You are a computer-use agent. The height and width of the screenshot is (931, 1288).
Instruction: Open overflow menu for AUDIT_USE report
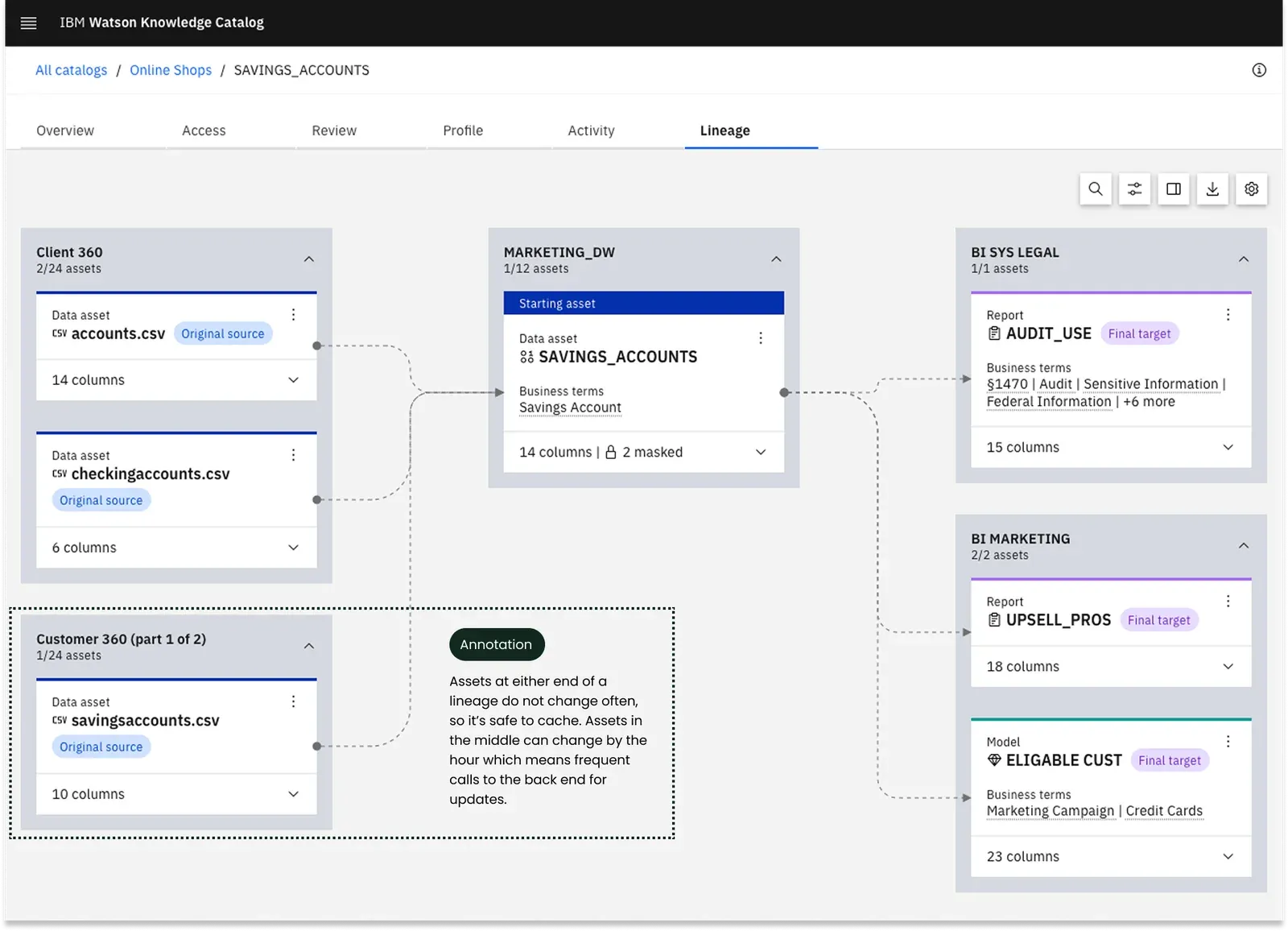(1228, 315)
